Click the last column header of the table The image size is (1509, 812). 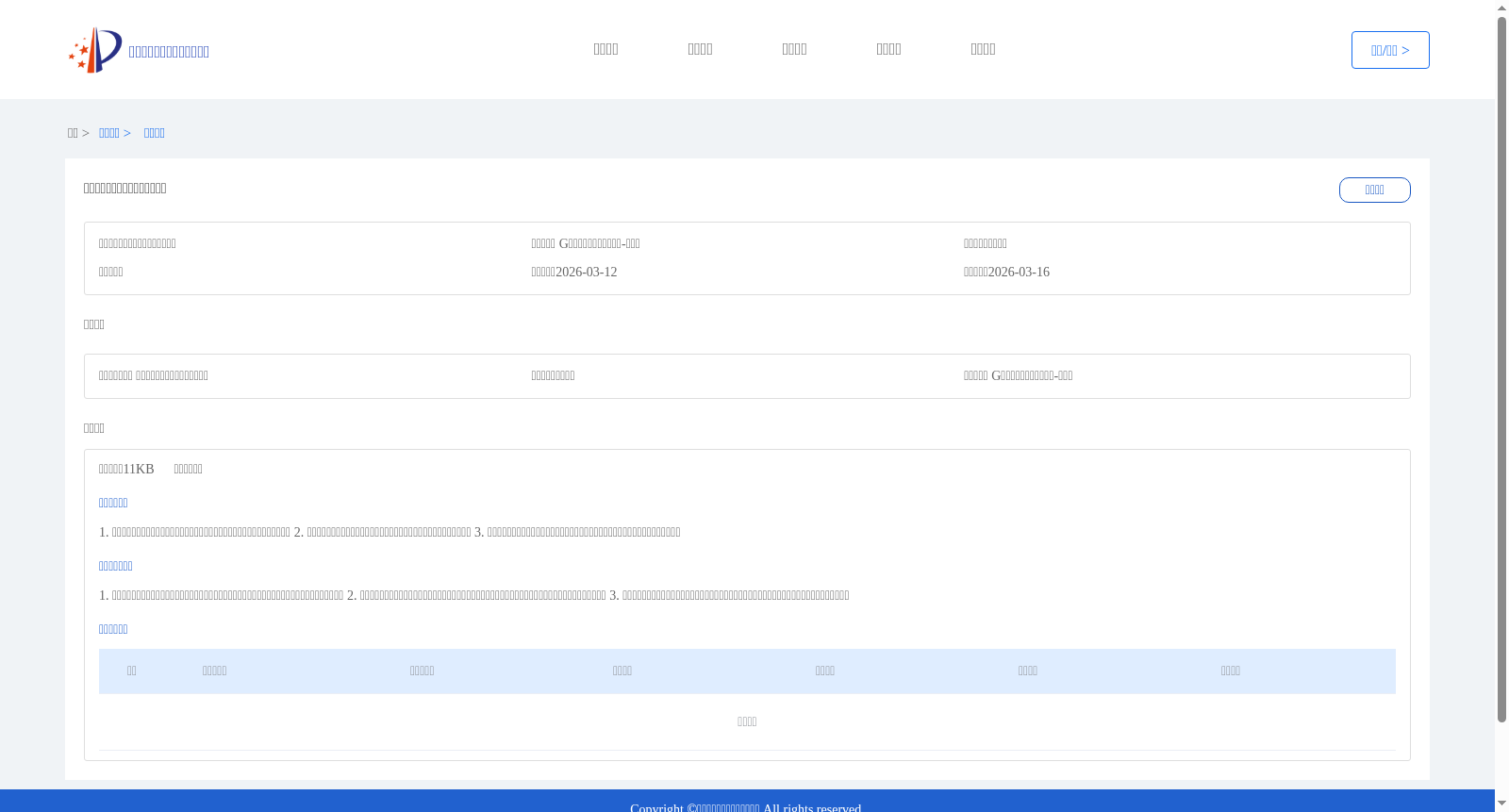1231,671
